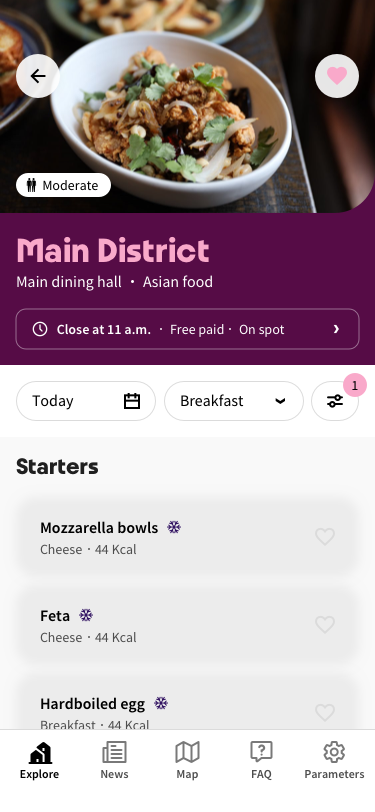Toggle the restaurant favorite heart on the photo
Viewport: 375px width, 812px height.
click(337, 76)
